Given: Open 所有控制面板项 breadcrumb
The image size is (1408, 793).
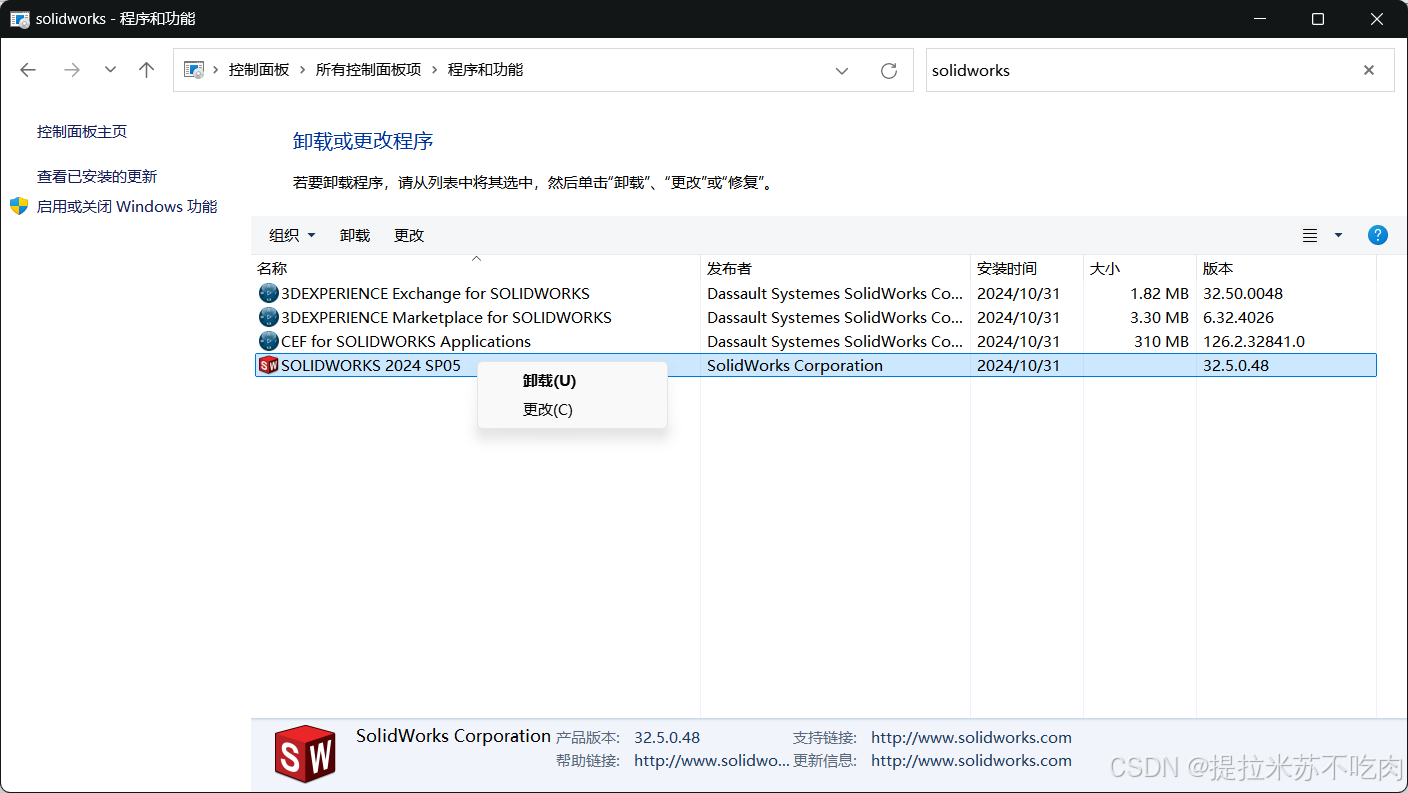Looking at the screenshot, I should point(368,70).
